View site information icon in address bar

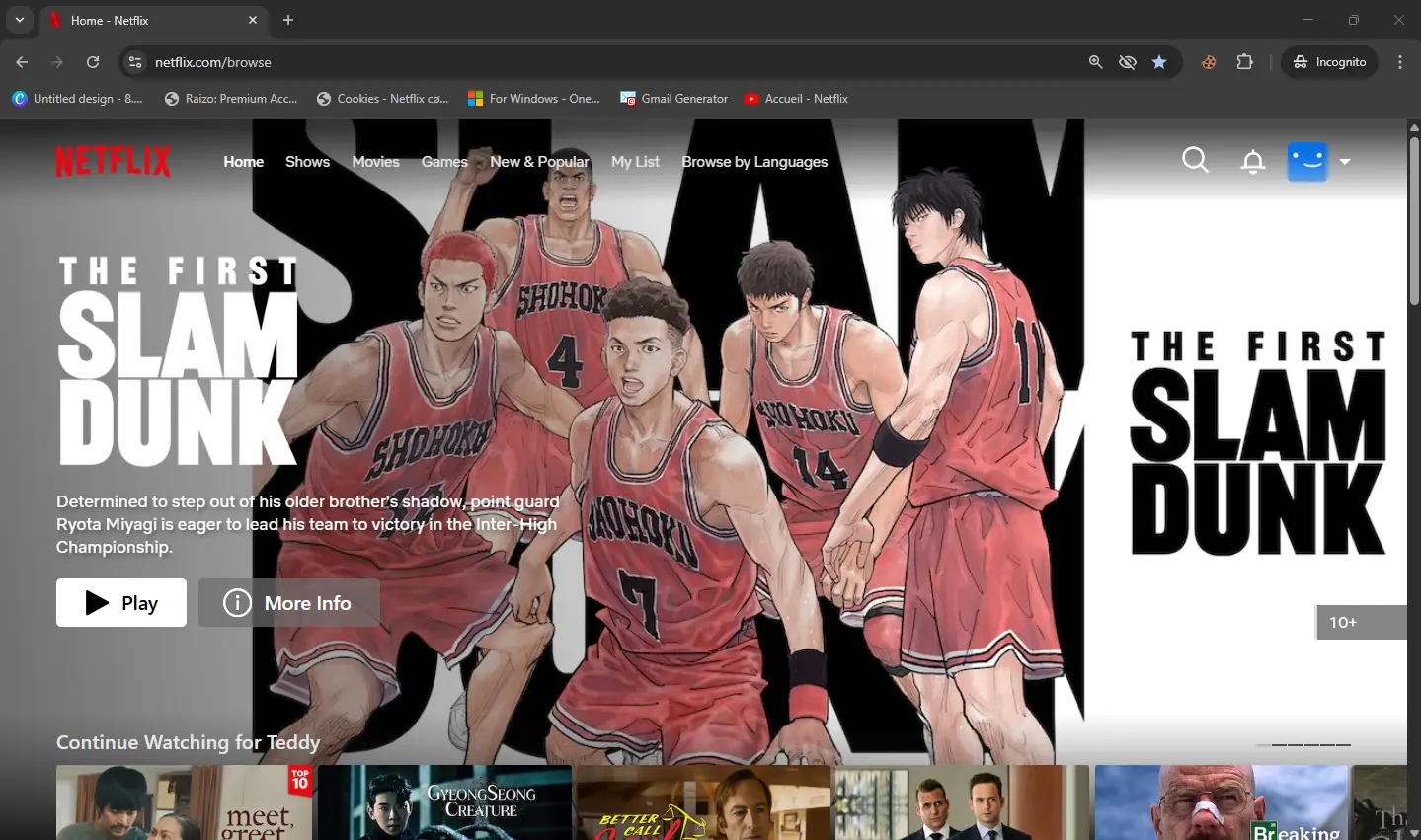coord(135,62)
